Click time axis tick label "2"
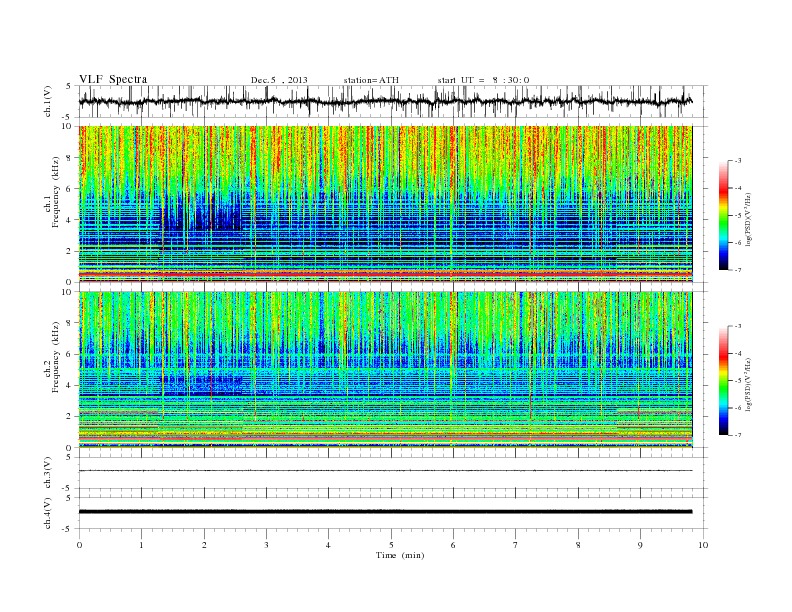 [204, 545]
